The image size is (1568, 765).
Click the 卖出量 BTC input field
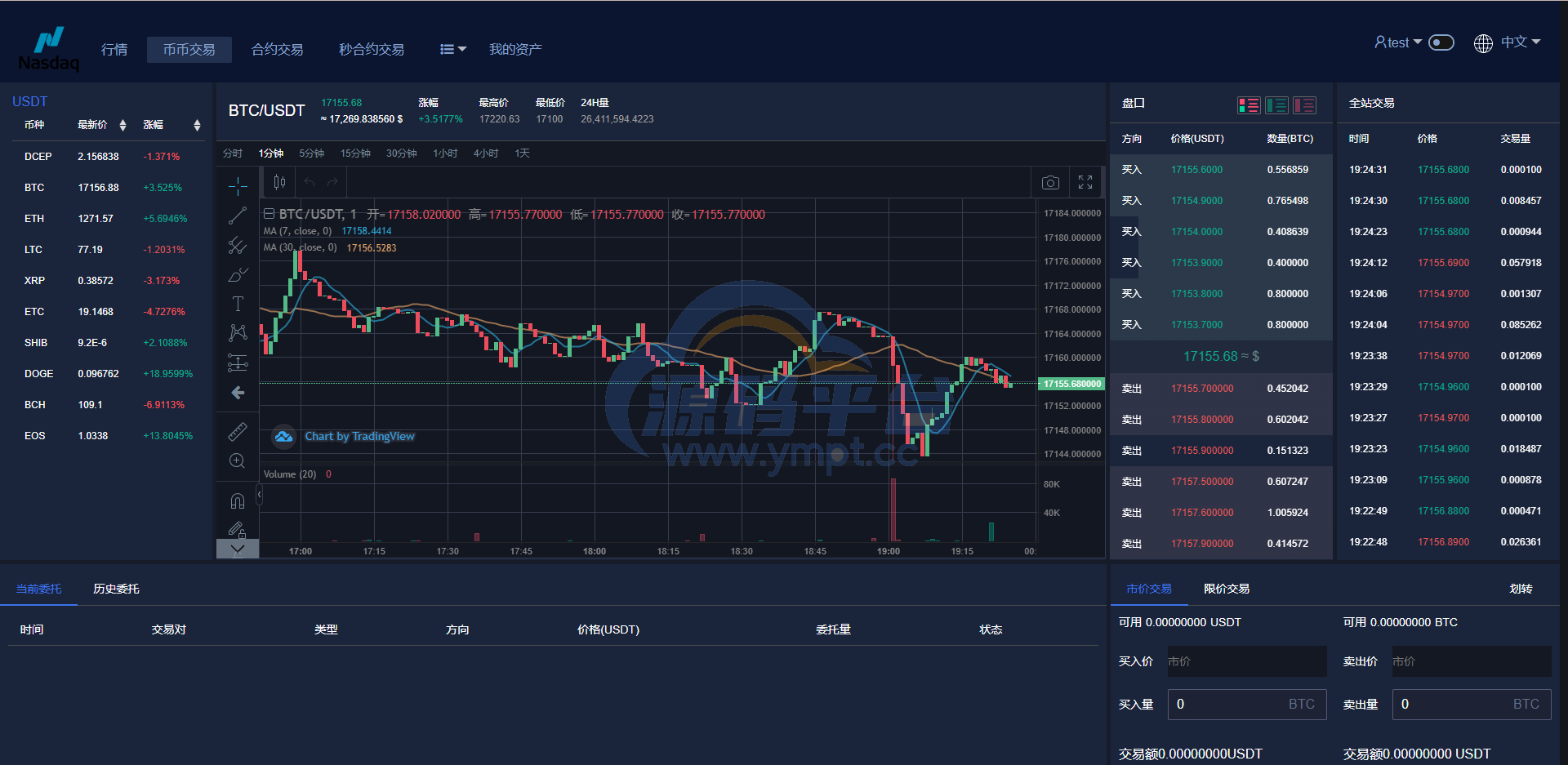pos(1472,705)
